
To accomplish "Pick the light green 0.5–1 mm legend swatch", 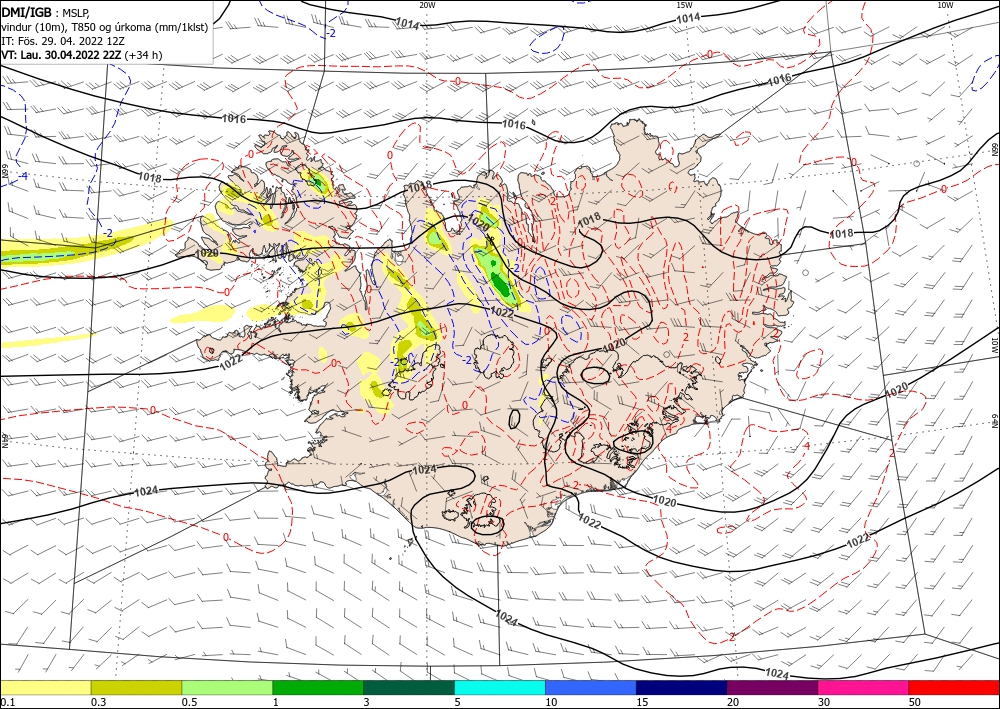I will pos(227,687).
